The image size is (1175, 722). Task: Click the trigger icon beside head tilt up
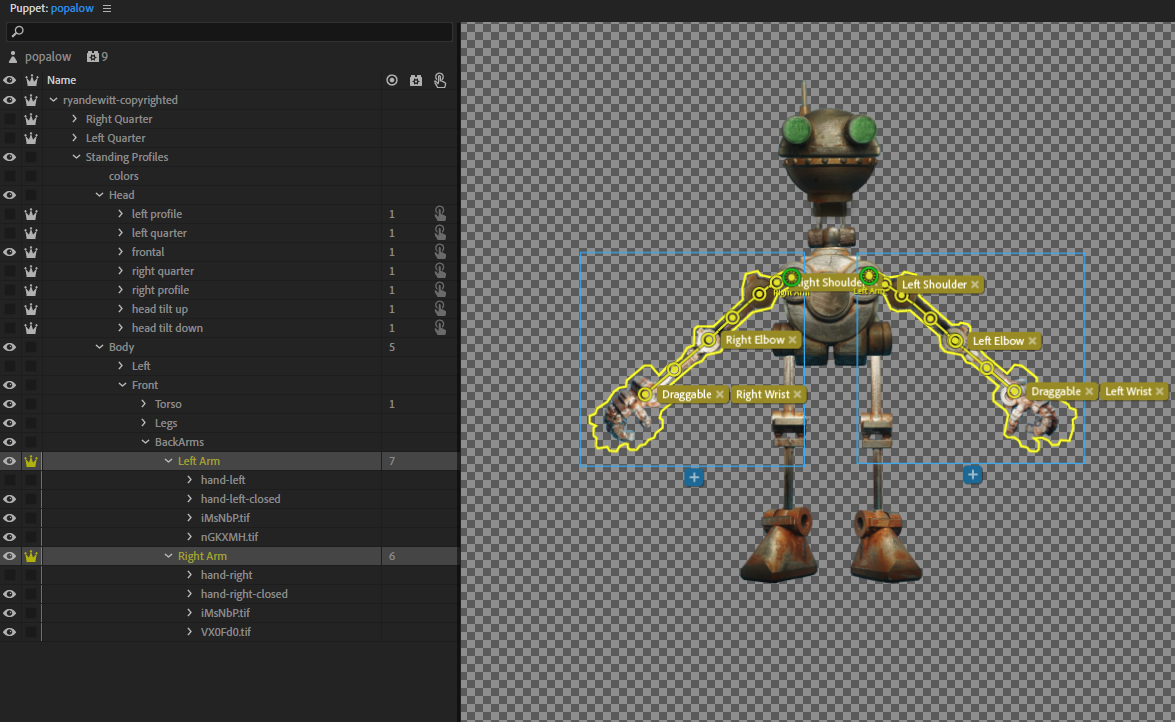pos(440,308)
